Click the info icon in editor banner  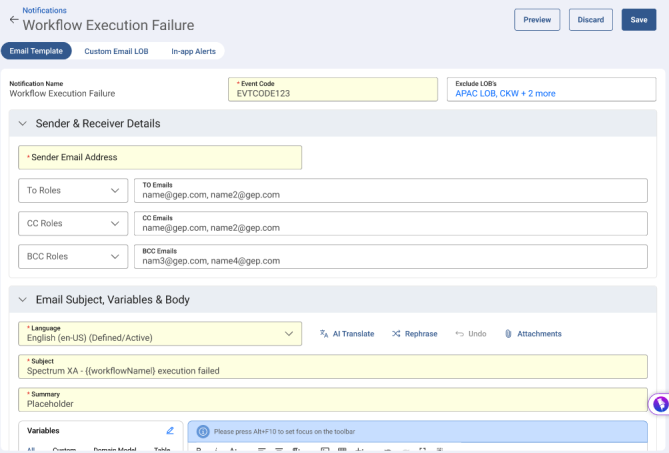[x=203, y=432]
